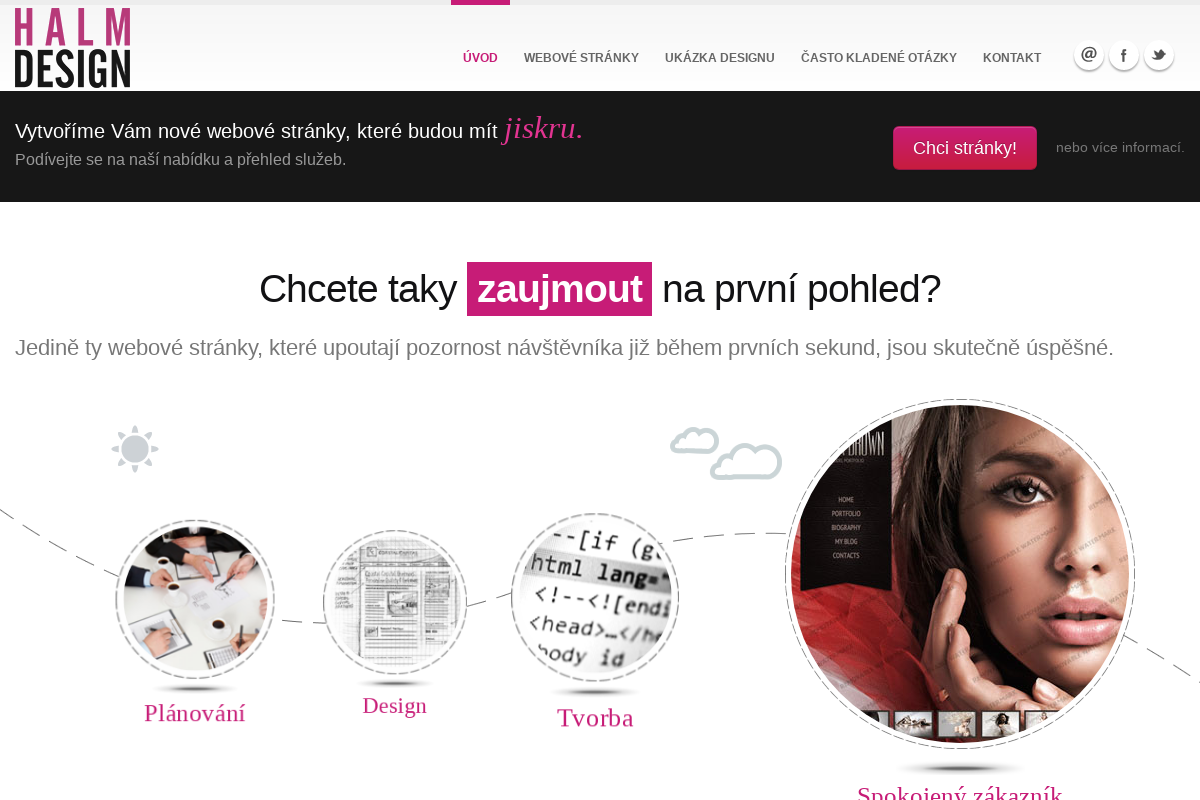Follow the 'nebo více informací' link
The height and width of the screenshot is (800, 1200).
[1120, 148]
